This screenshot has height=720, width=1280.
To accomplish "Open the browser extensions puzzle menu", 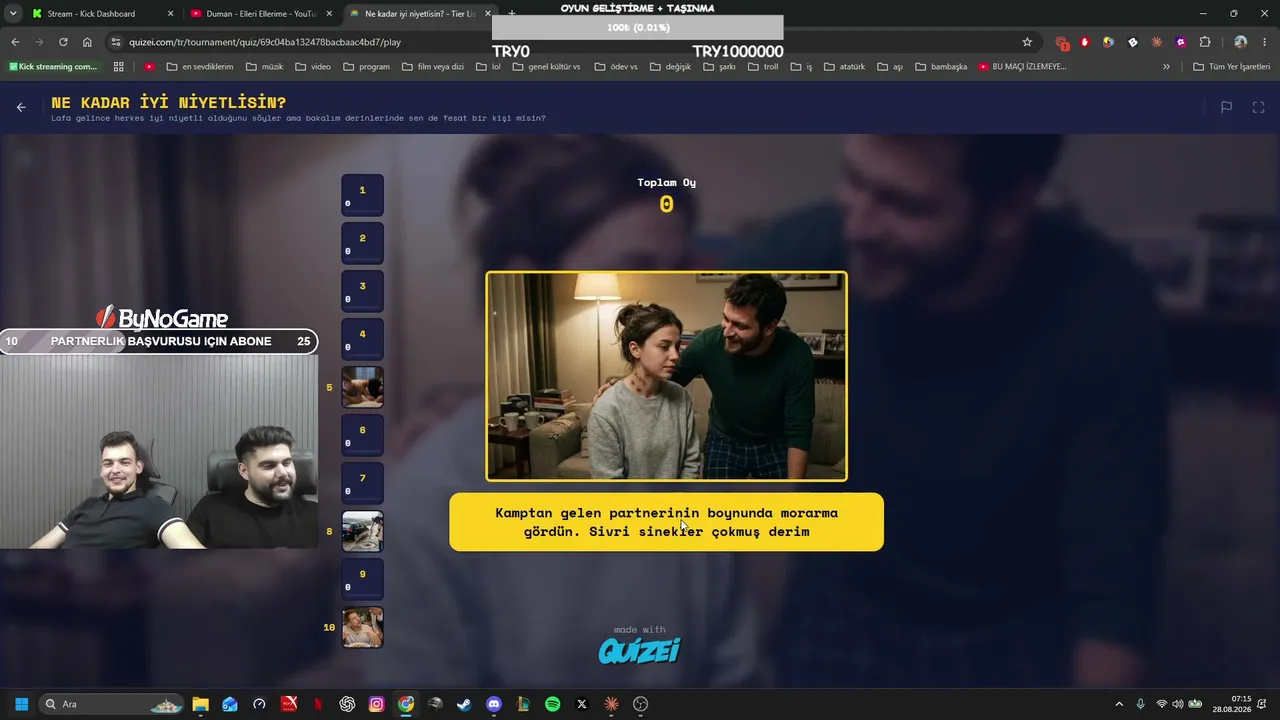I will [1205, 42].
